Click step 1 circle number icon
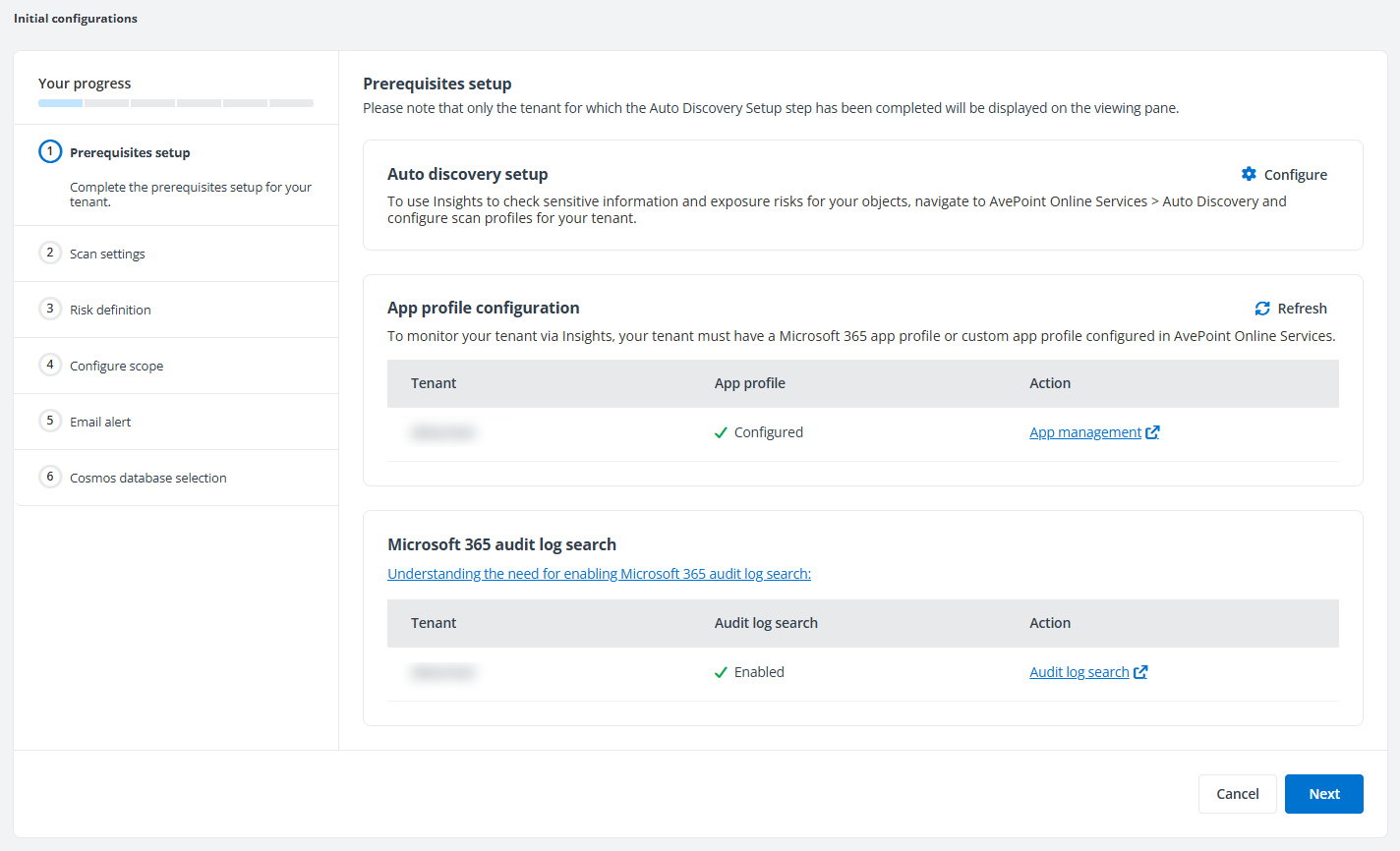 point(50,152)
